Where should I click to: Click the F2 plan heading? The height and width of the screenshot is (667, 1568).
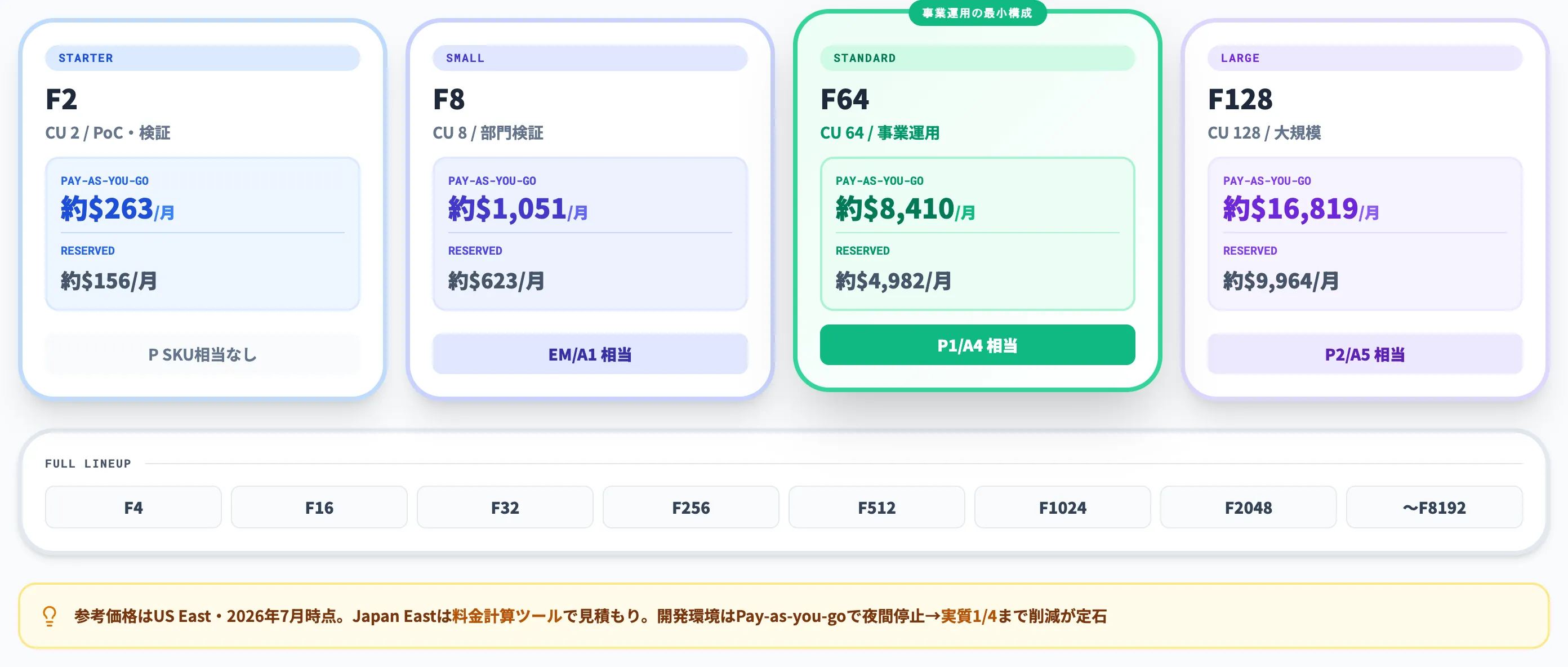pos(61,99)
